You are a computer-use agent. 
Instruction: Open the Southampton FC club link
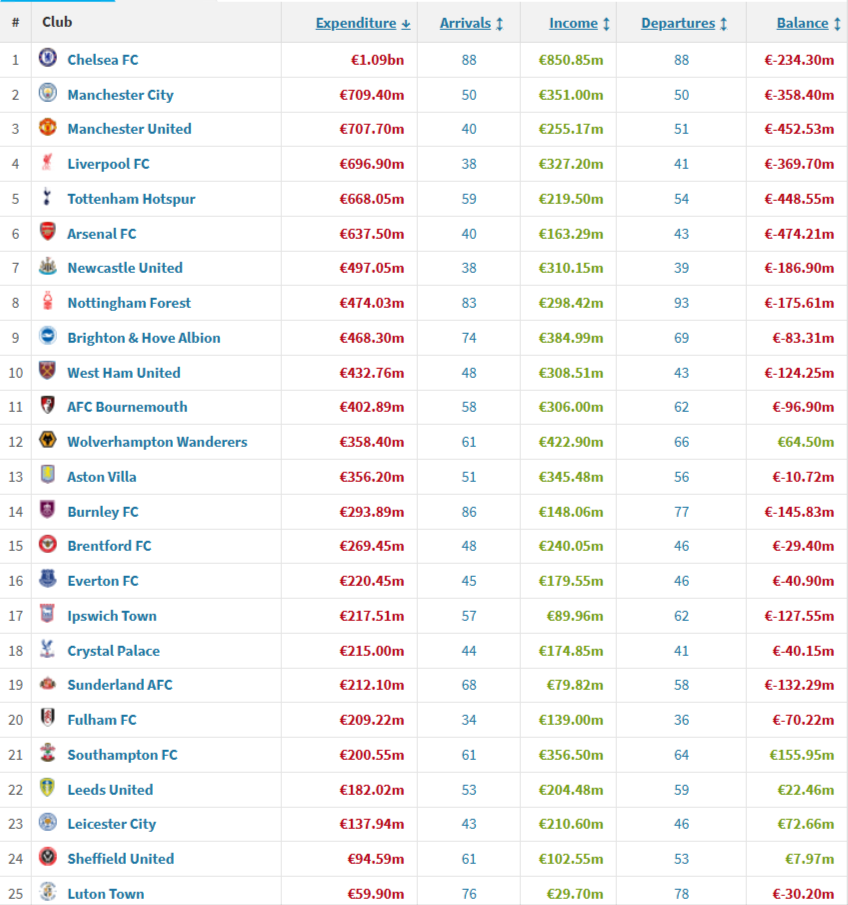pyautogui.click(x=122, y=755)
